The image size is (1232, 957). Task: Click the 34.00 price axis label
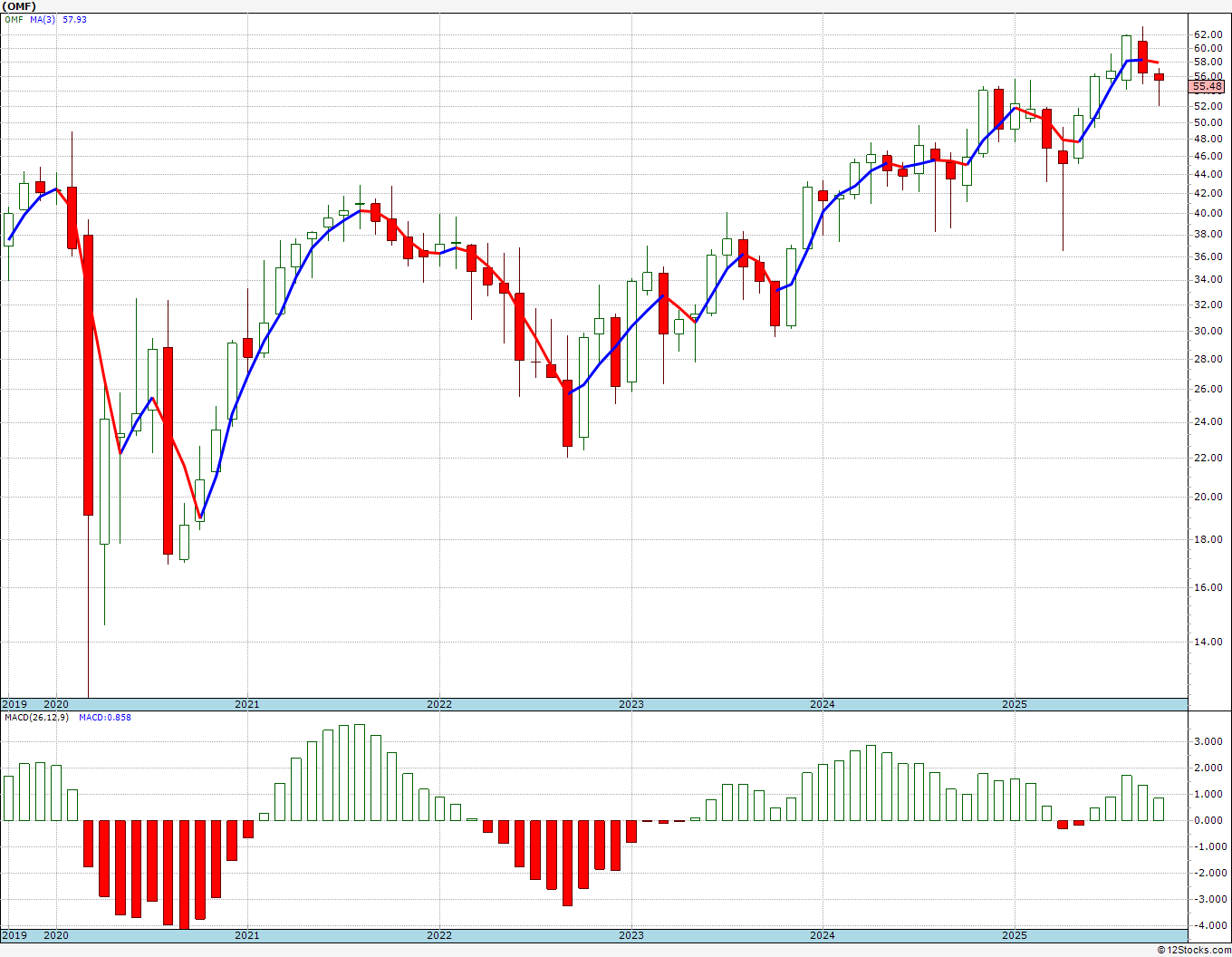point(1208,280)
